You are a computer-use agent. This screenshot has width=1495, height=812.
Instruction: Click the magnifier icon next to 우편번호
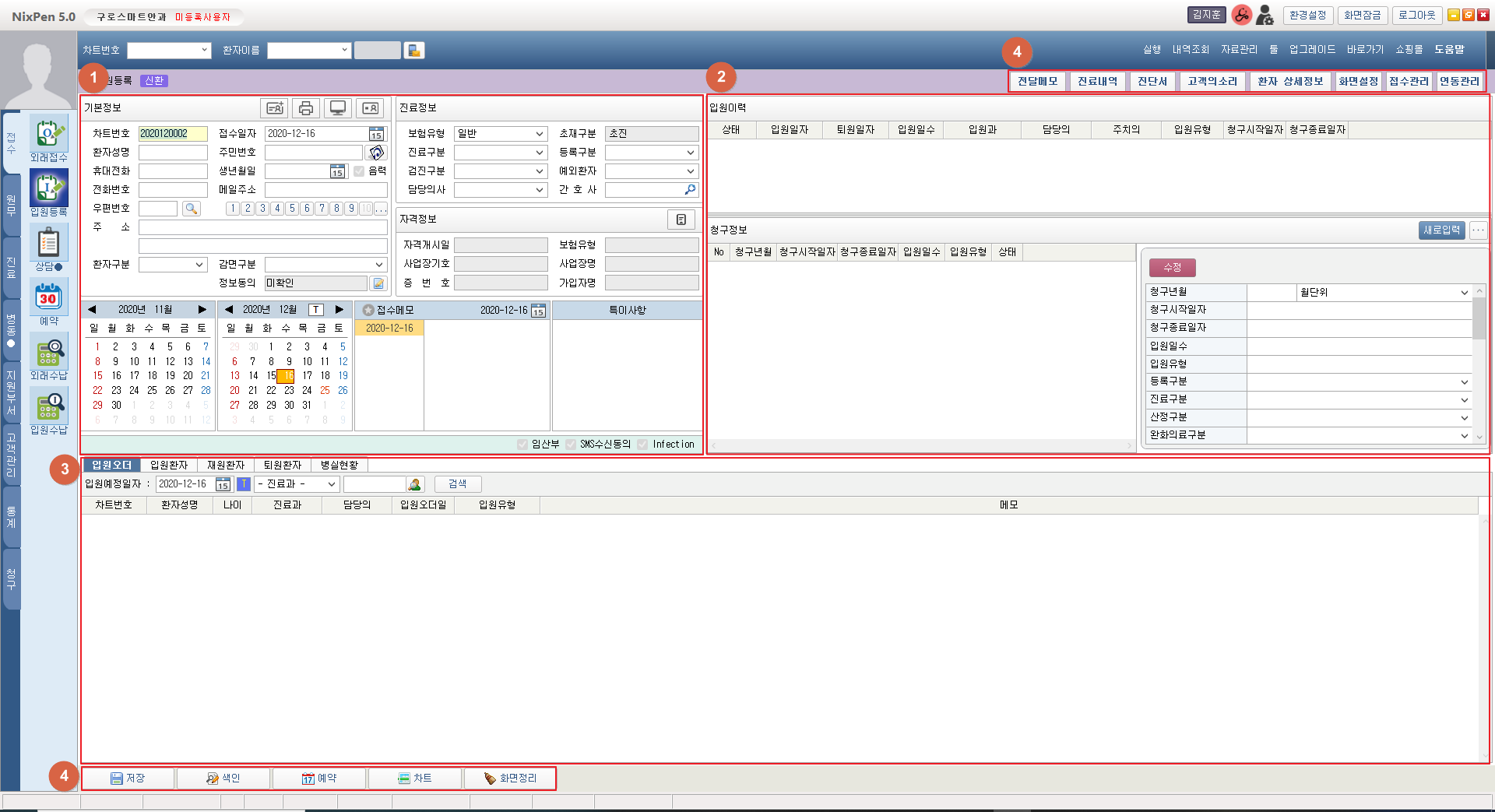191,209
